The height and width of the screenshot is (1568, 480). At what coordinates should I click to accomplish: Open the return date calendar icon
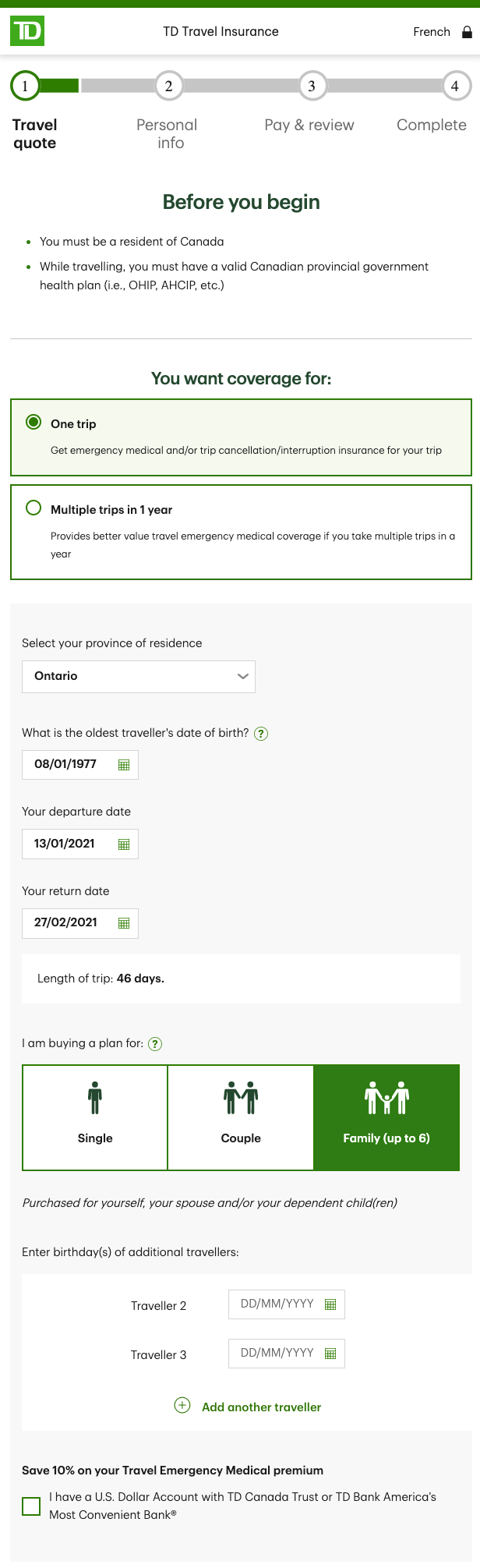tap(124, 923)
